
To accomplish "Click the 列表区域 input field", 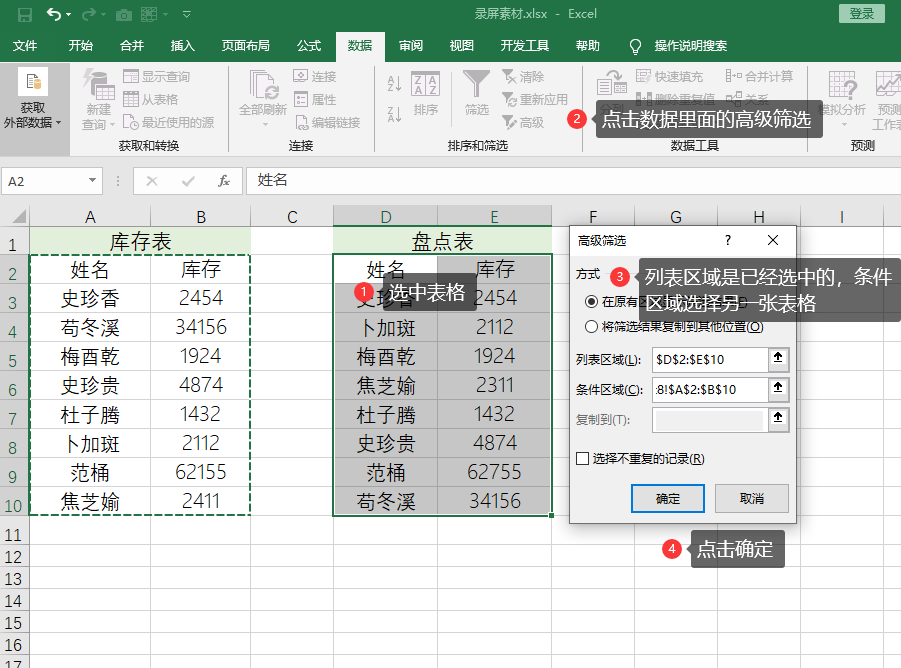I will (710, 360).
